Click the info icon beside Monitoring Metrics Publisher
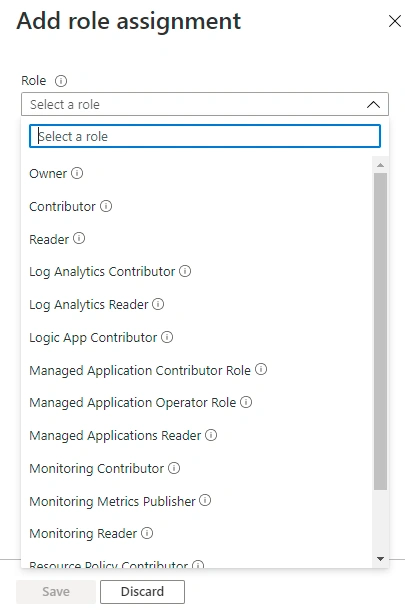Screen dimensions: 405x610 (205, 500)
